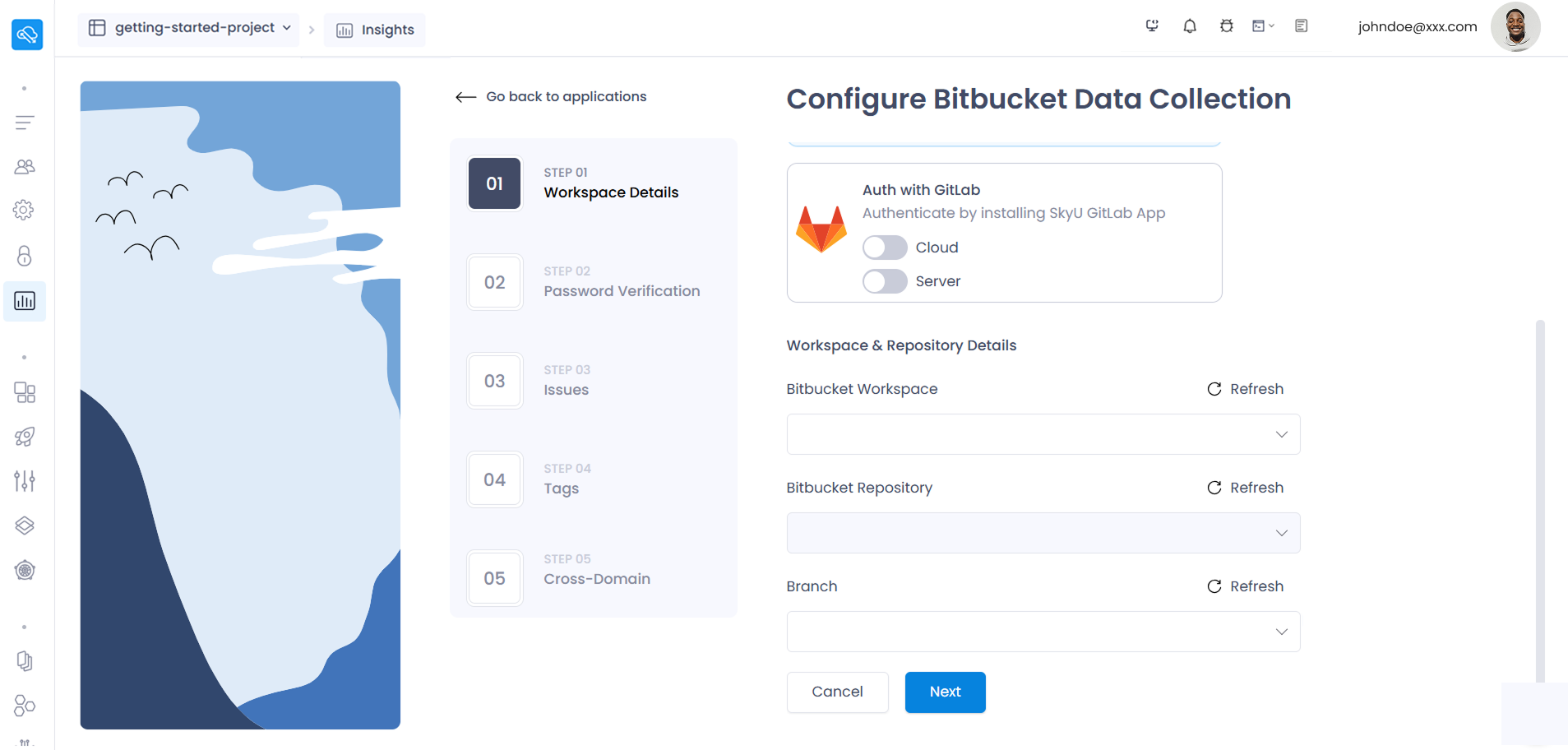Open the notifications bell
Image resolution: width=1568 pixels, height=750 pixels.
pyautogui.click(x=1190, y=26)
